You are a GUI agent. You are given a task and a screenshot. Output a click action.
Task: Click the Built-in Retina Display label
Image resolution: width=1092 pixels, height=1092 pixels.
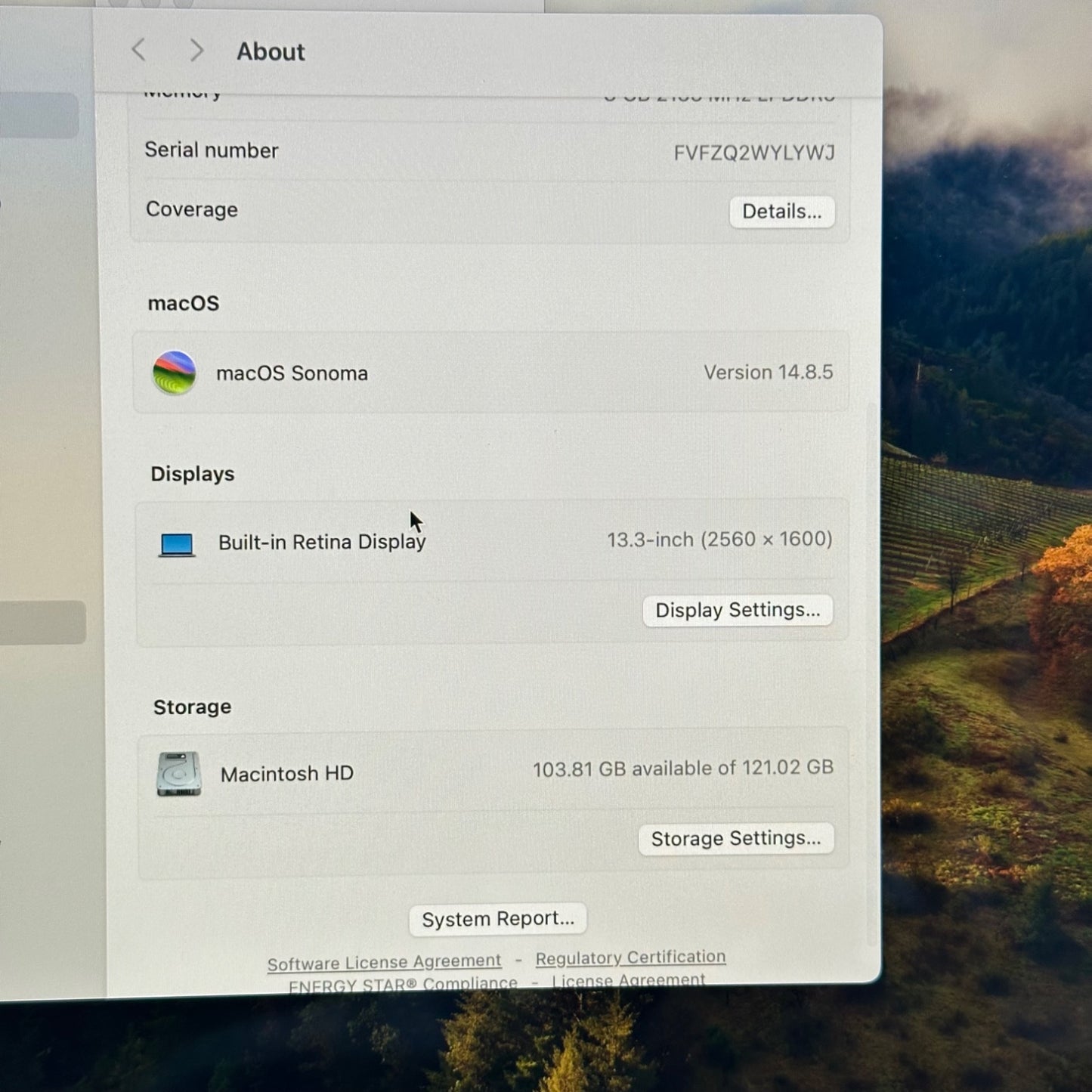(x=322, y=543)
